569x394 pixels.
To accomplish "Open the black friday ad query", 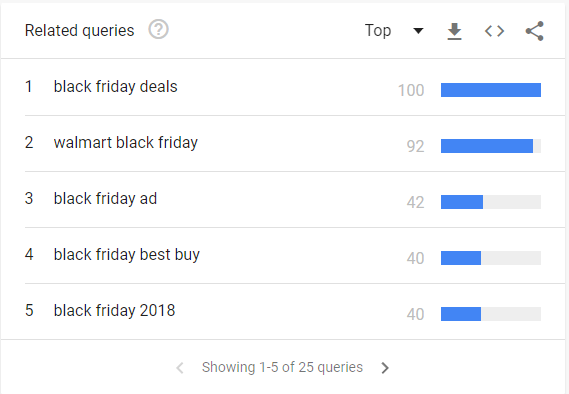I will 105,198.
